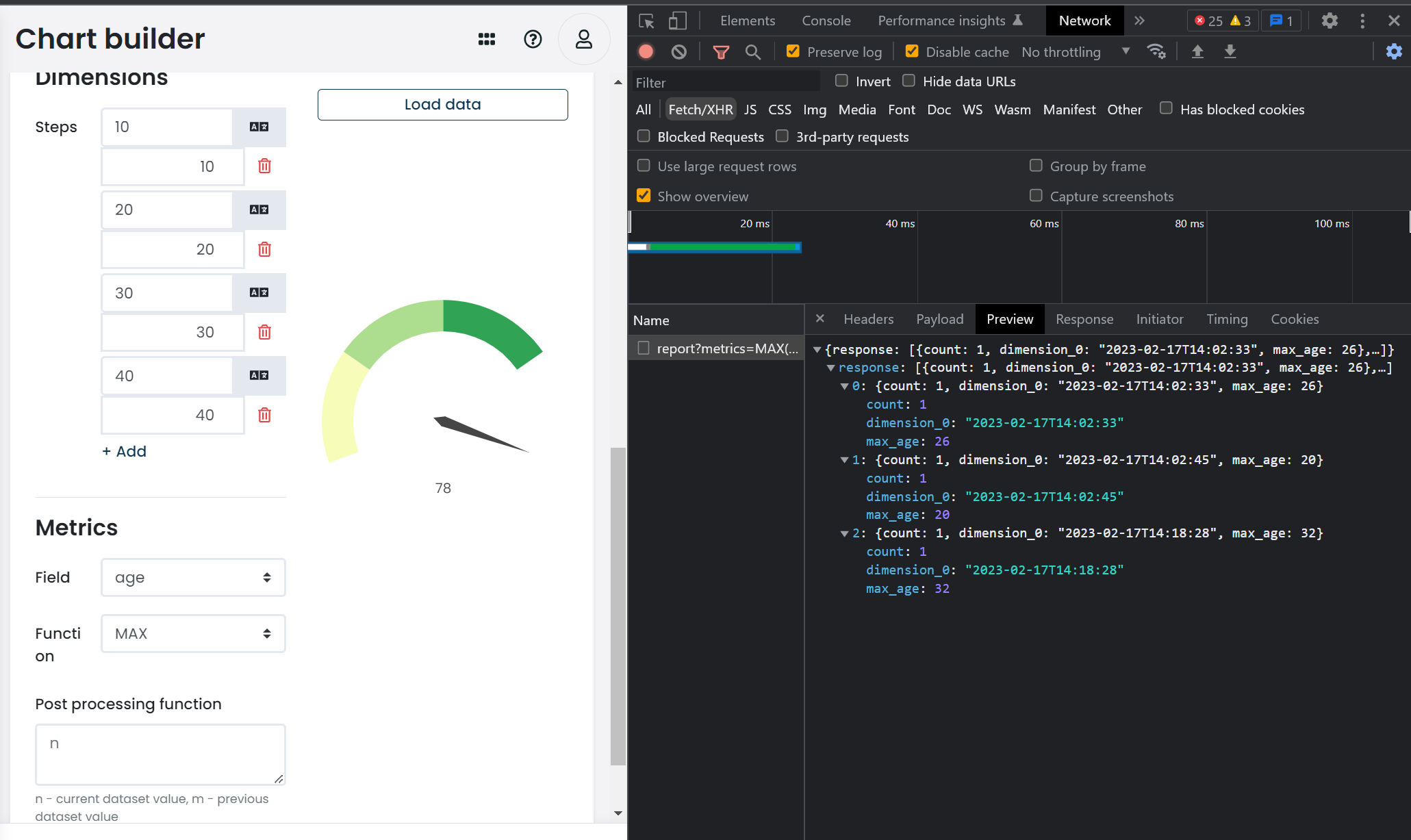Open the network search magnifier
The height and width of the screenshot is (840, 1411).
pyautogui.click(x=752, y=52)
